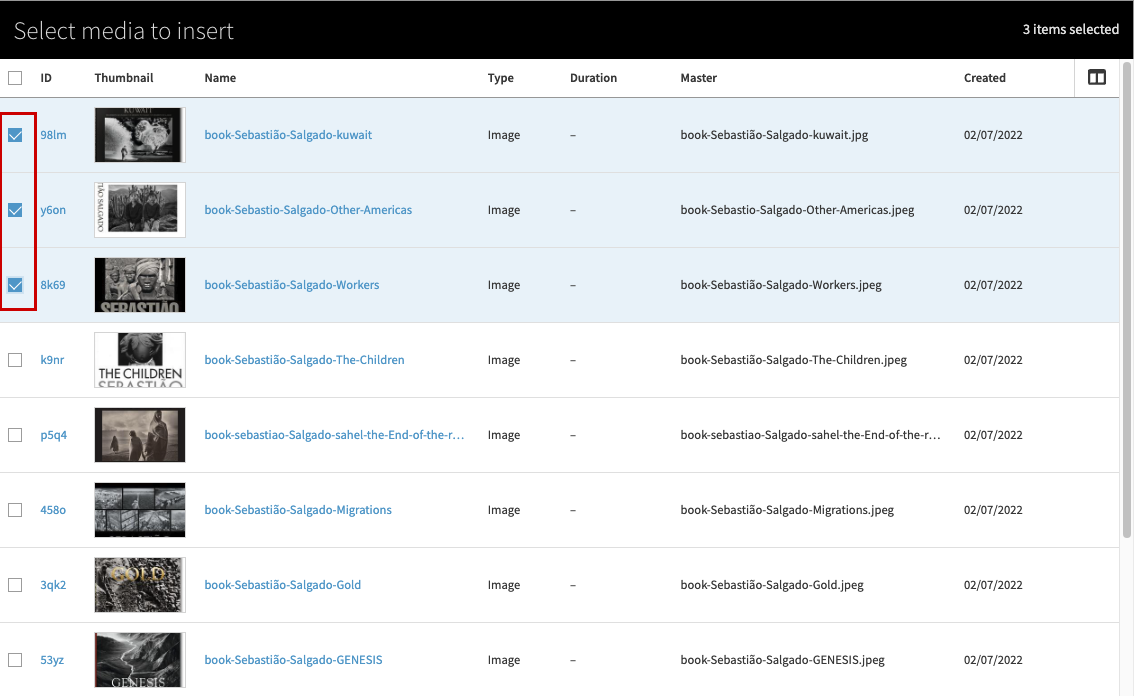Open the 98lm ID link

(x=52, y=134)
